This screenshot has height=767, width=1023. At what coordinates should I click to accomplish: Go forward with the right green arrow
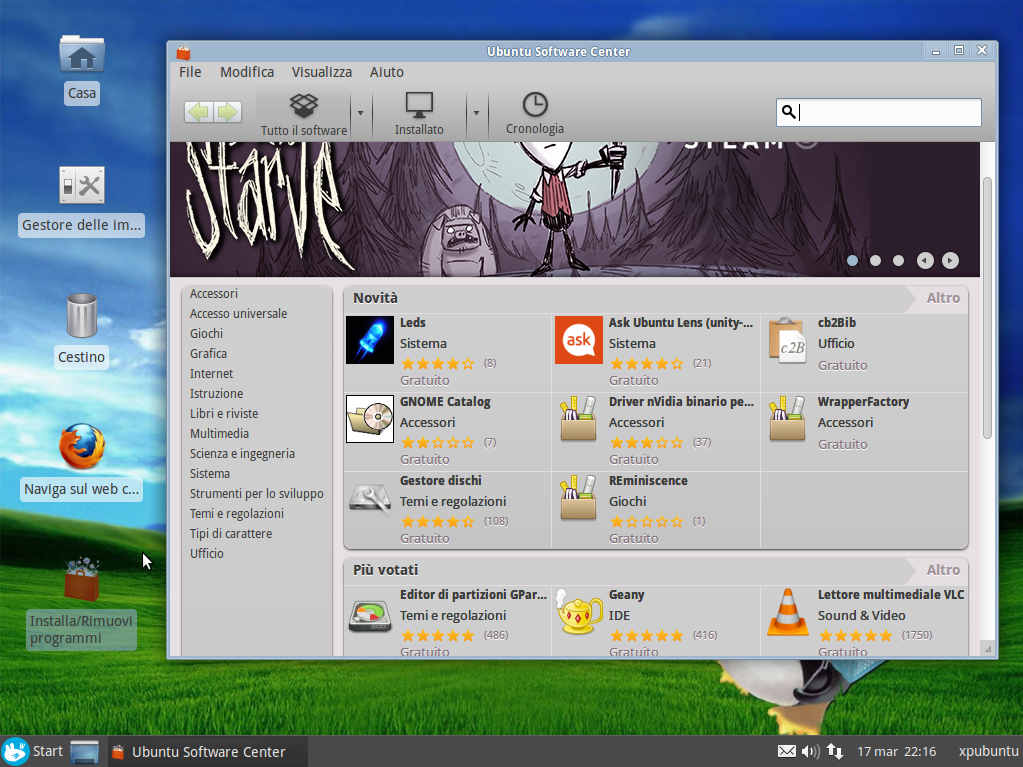click(227, 112)
